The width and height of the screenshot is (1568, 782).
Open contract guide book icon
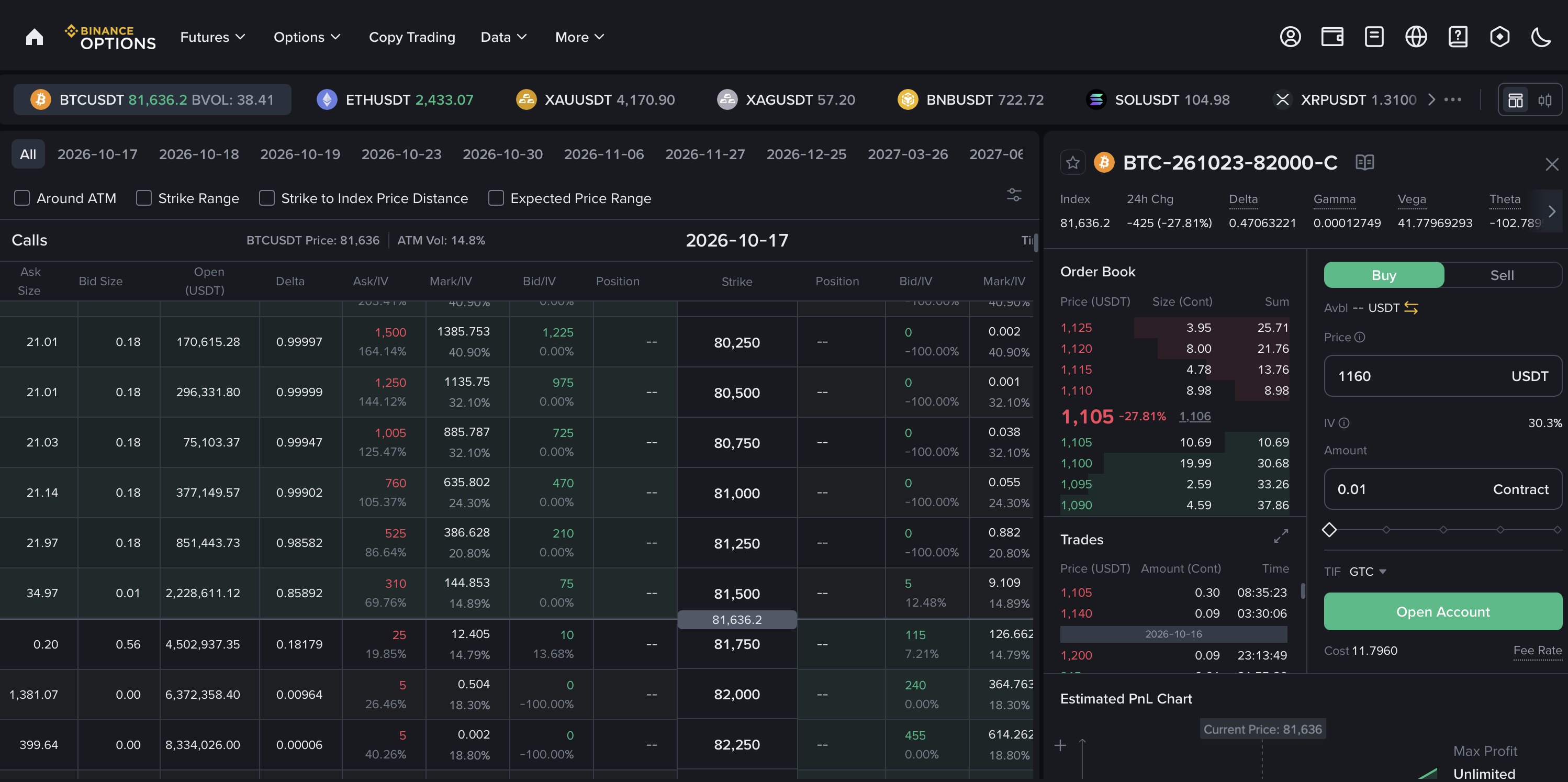click(x=1365, y=162)
